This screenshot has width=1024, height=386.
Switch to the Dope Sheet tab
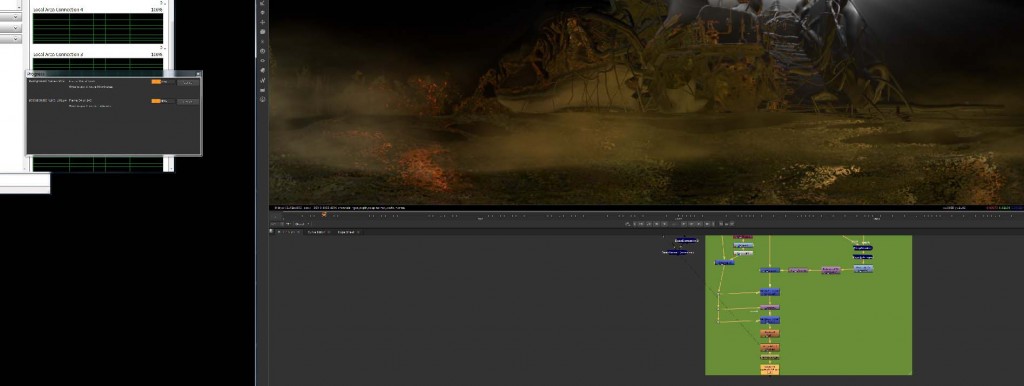click(345, 232)
